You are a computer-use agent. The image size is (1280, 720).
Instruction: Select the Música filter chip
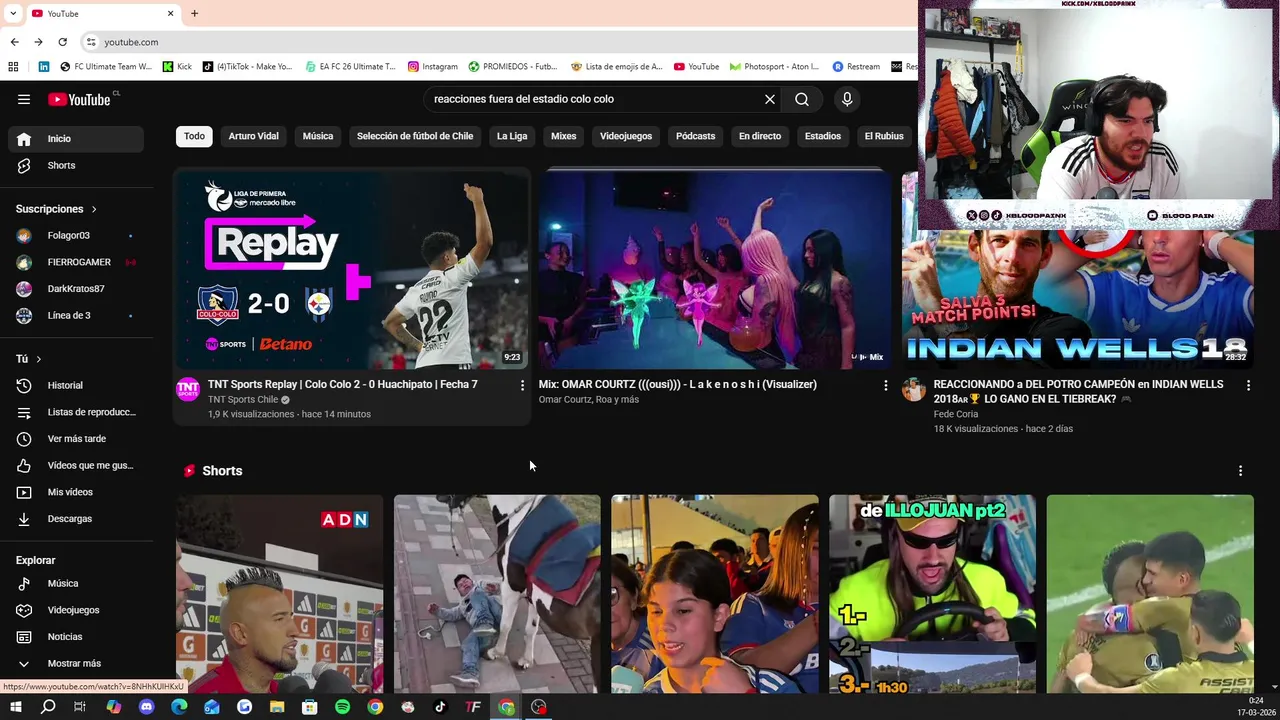pos(318,136)
